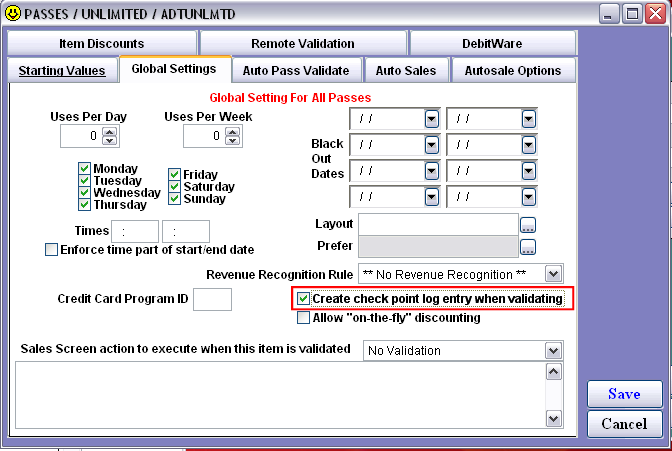Click the Save button

624,394
